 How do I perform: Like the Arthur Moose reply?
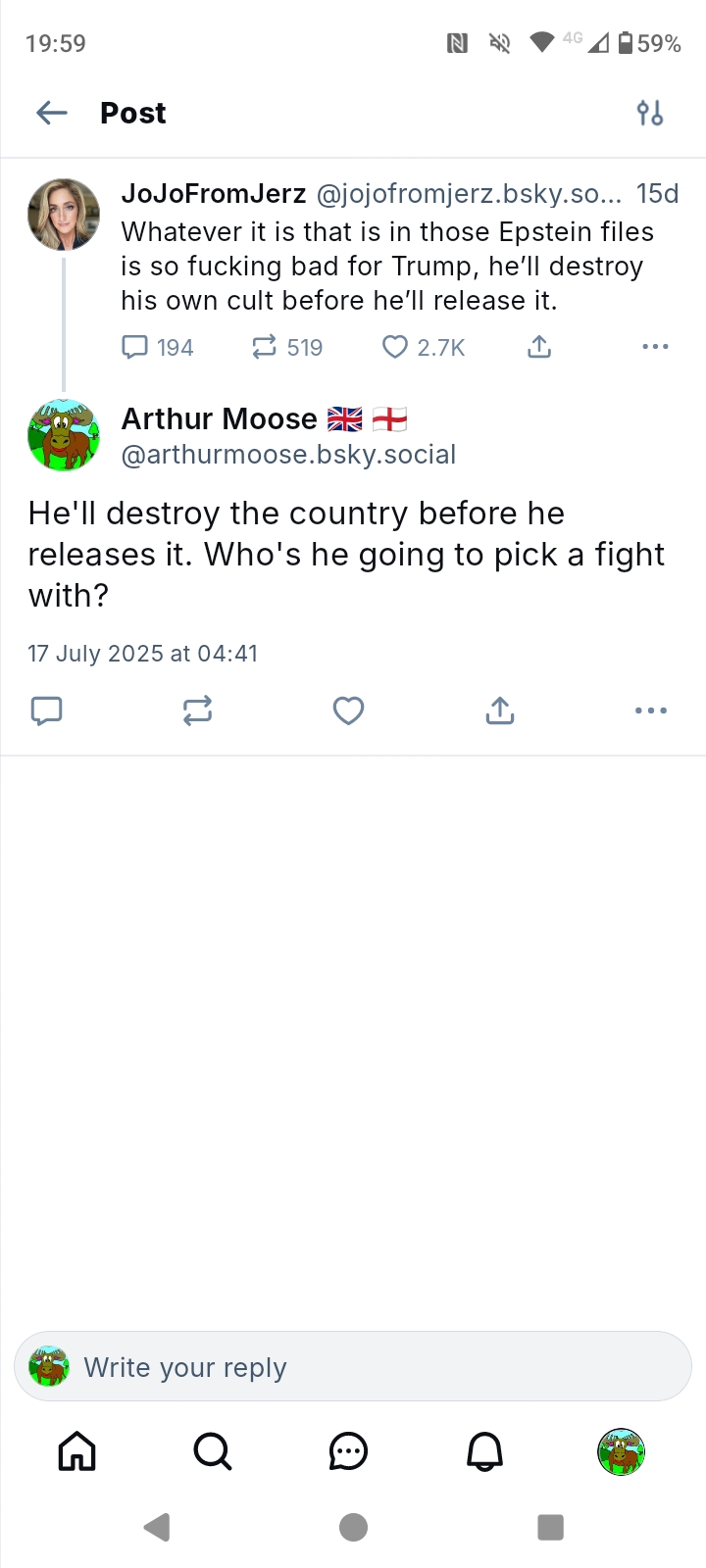[348, 710]
